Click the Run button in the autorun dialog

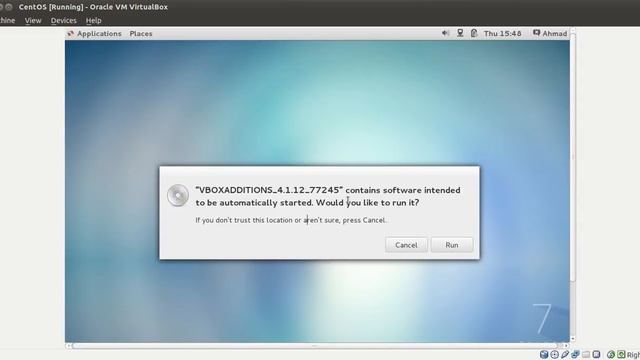tap(452, 245)
